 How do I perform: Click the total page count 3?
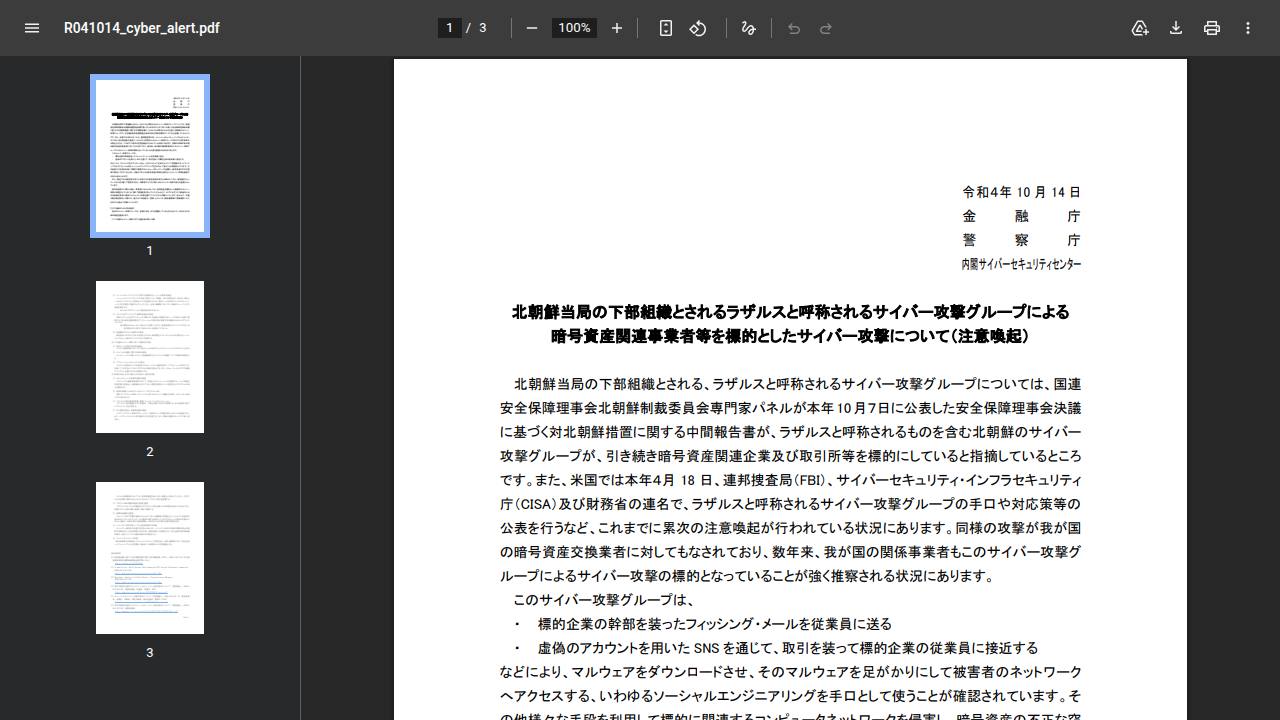point(483,28)
